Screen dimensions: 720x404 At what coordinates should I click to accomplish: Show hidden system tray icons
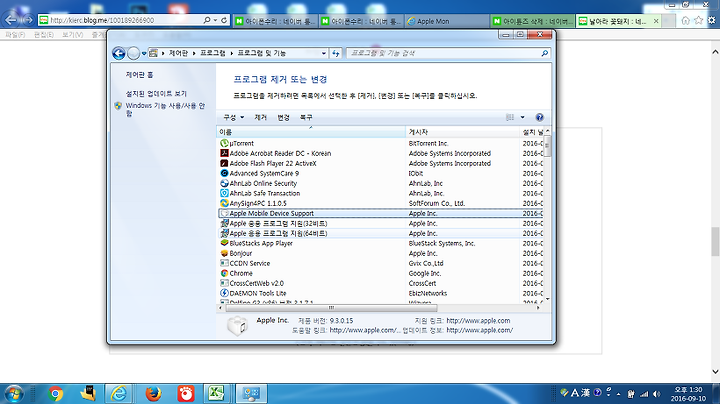[619, 394]
